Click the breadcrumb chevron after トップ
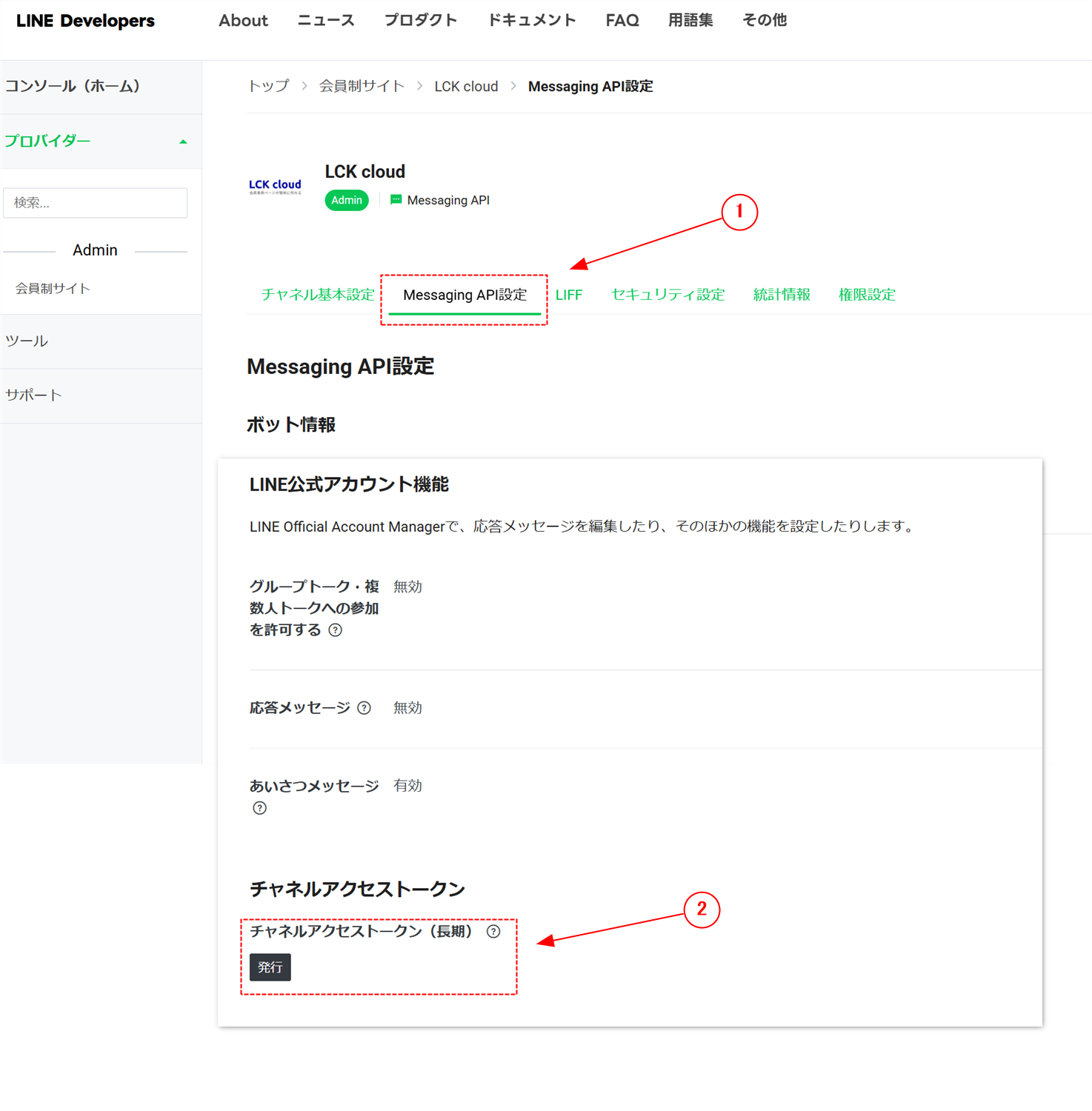 304,87
